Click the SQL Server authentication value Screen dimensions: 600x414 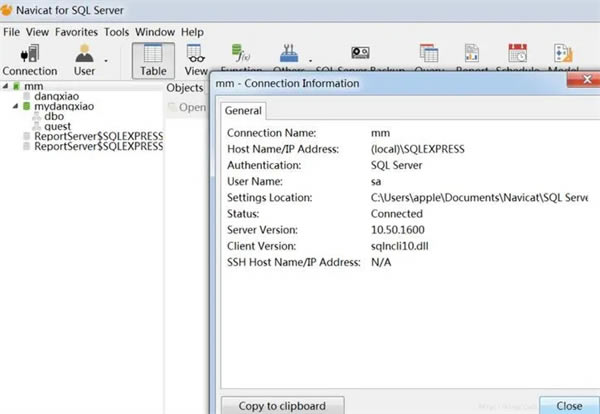[396, 165]
